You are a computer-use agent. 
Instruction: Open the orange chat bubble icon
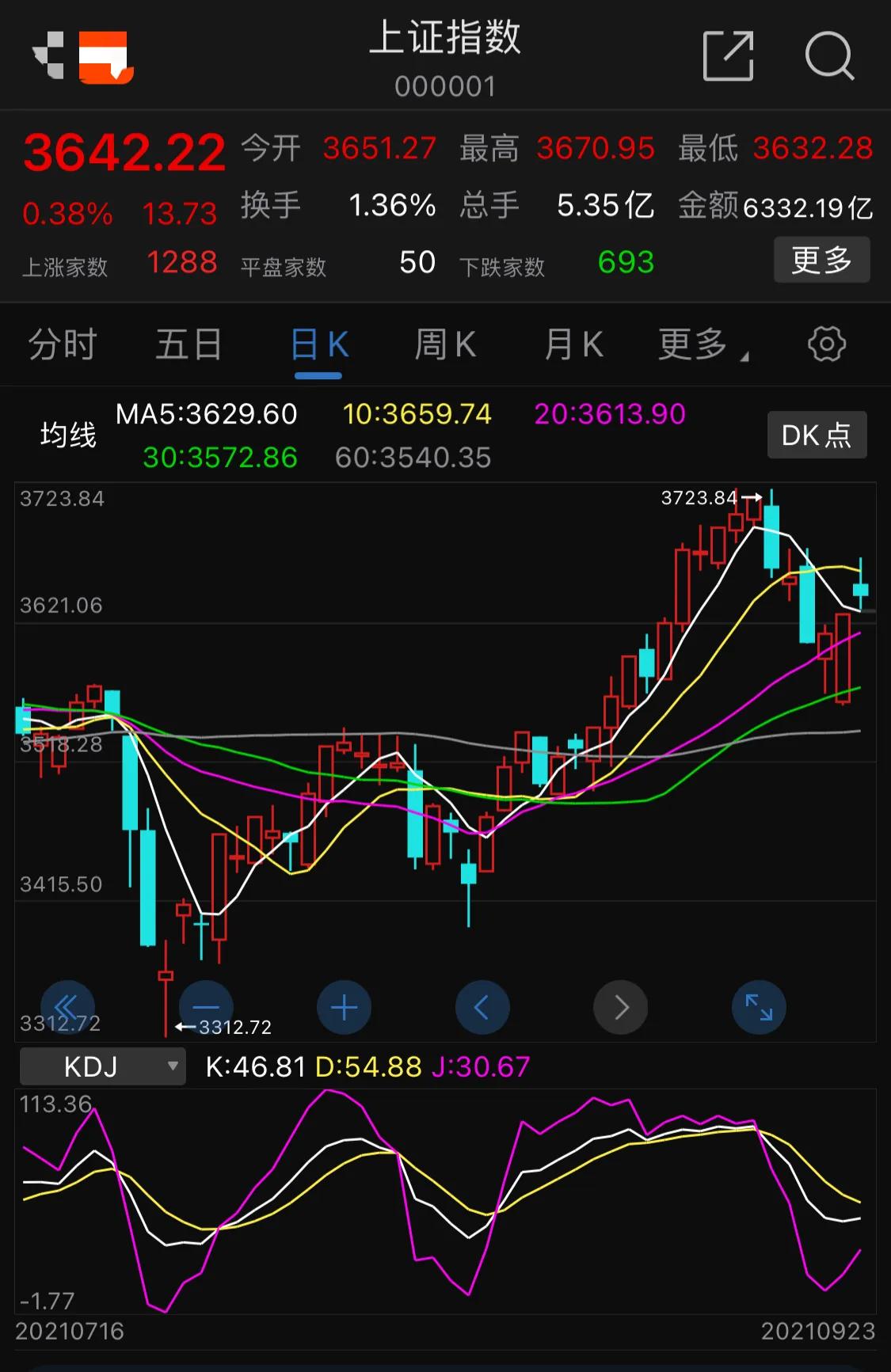pos(106,57)
